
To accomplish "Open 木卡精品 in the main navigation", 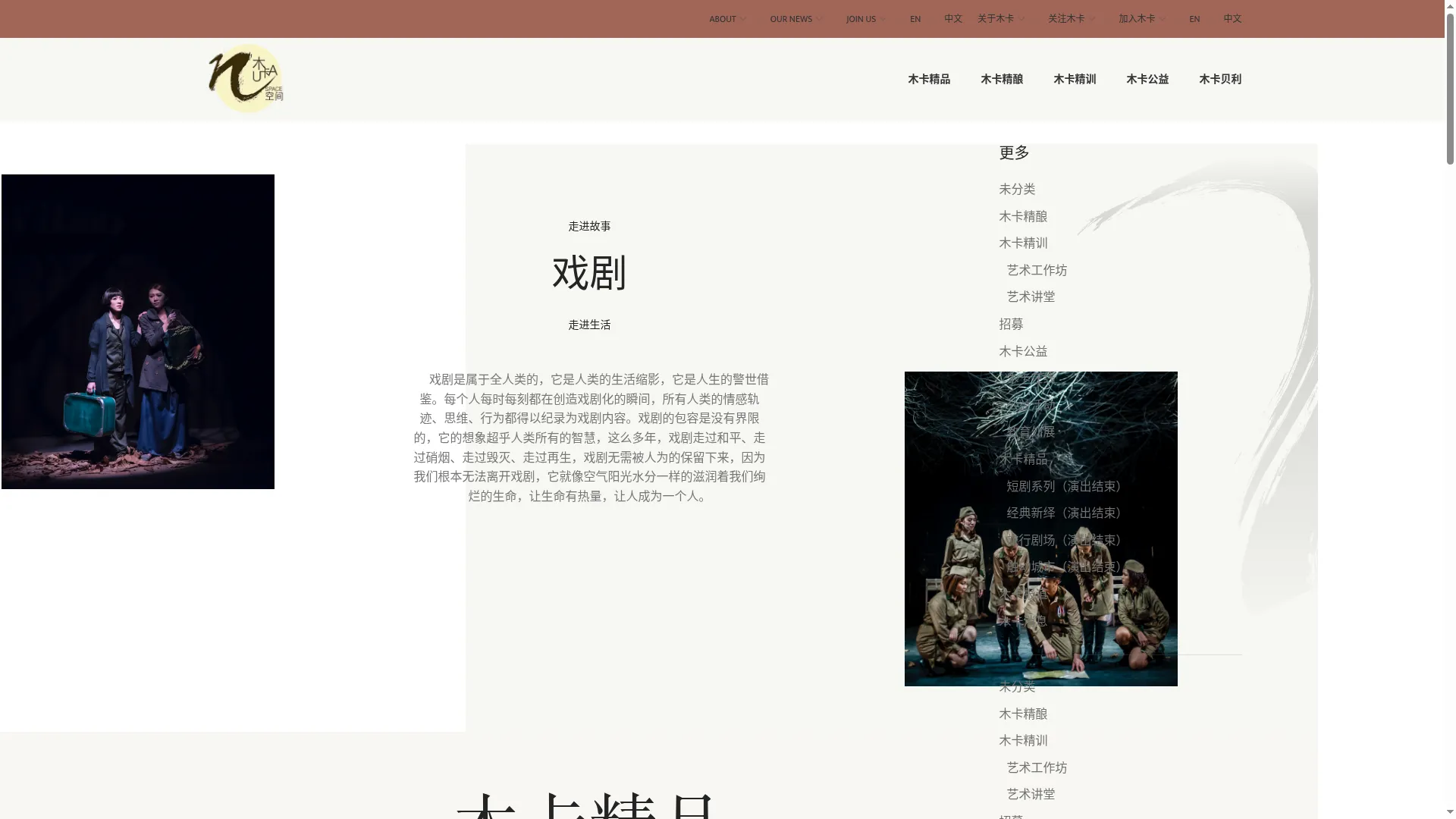I will [x=929, y=79].
